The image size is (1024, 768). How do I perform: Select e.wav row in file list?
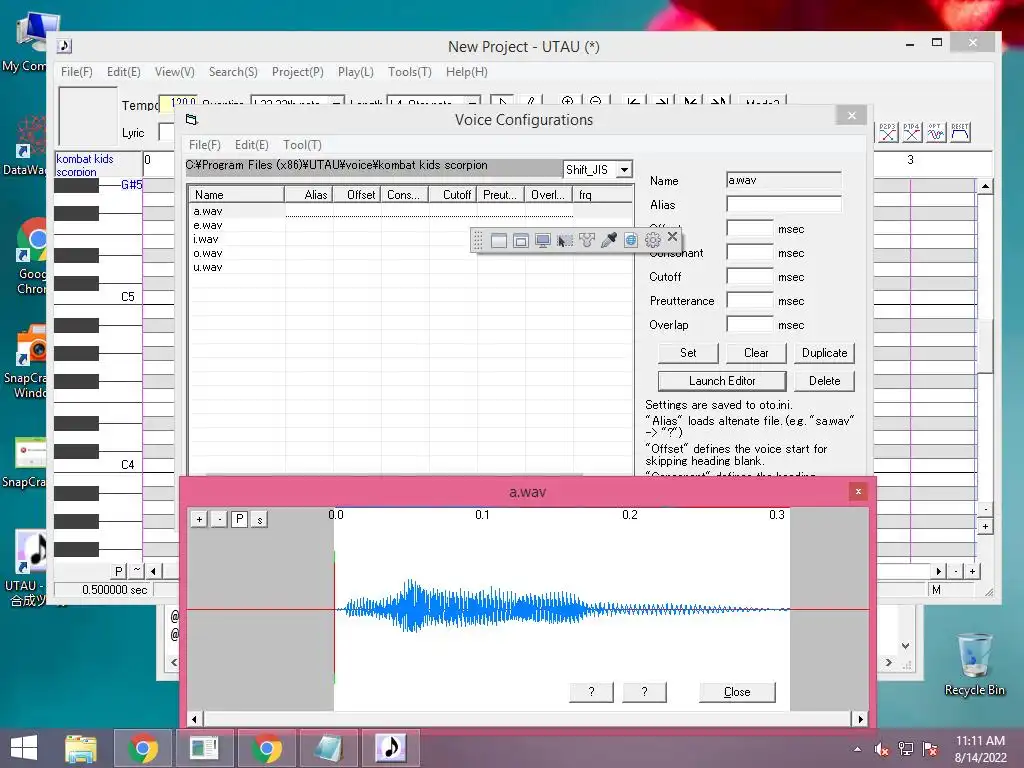click(x=409, y=225)
